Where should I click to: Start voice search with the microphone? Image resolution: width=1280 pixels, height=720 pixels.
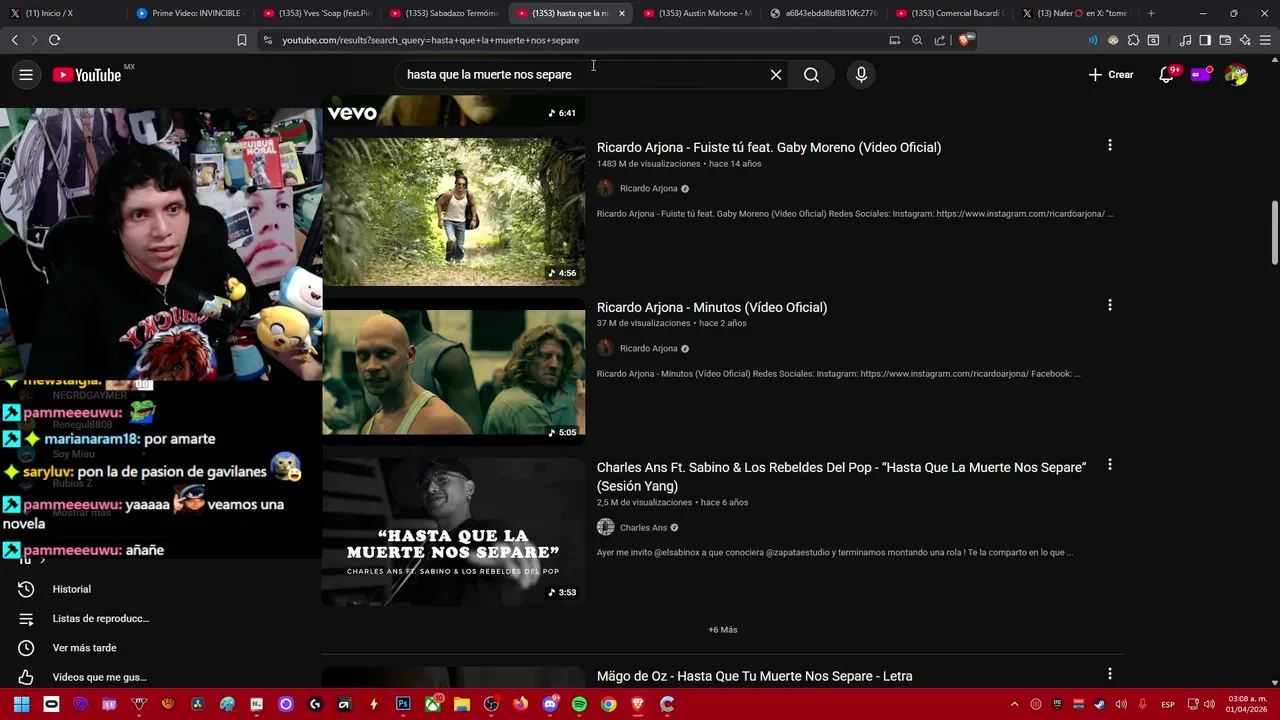(861, 75)
